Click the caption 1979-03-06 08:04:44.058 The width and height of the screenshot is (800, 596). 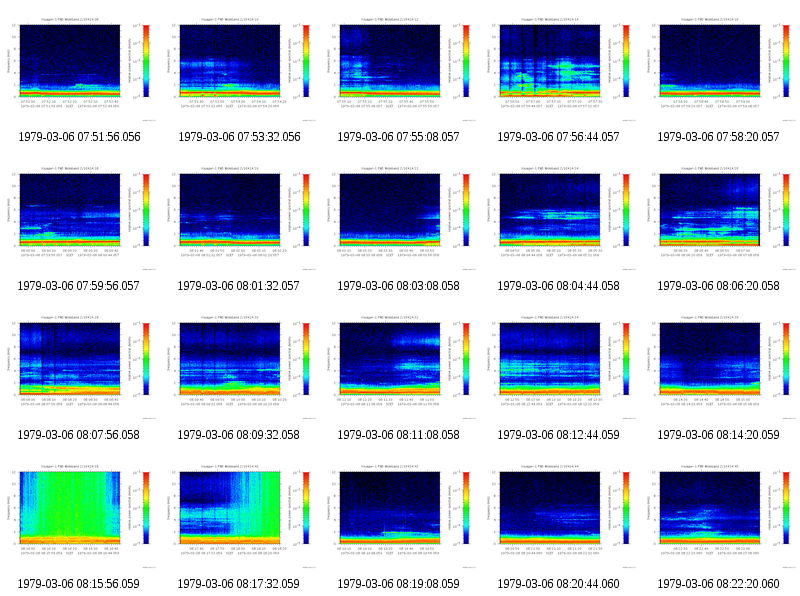pyautogui.click(x=559, y=286)
